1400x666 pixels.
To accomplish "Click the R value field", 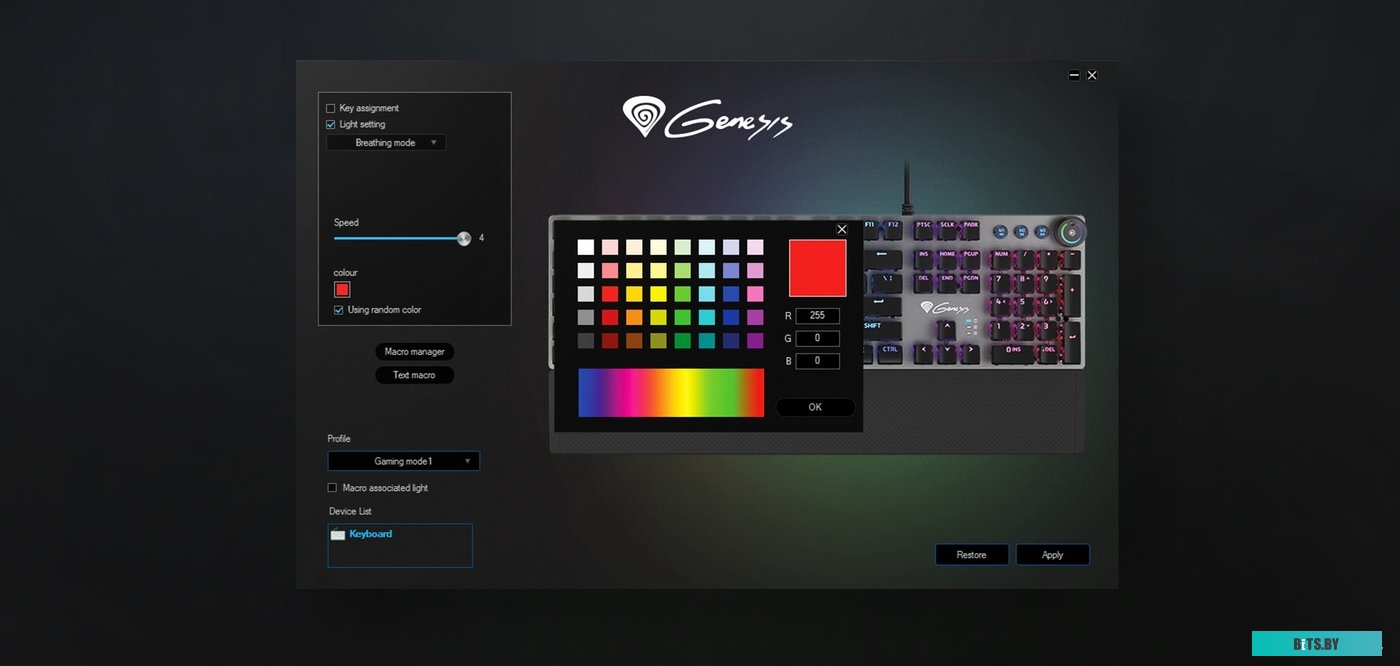I will click(818, 316).
